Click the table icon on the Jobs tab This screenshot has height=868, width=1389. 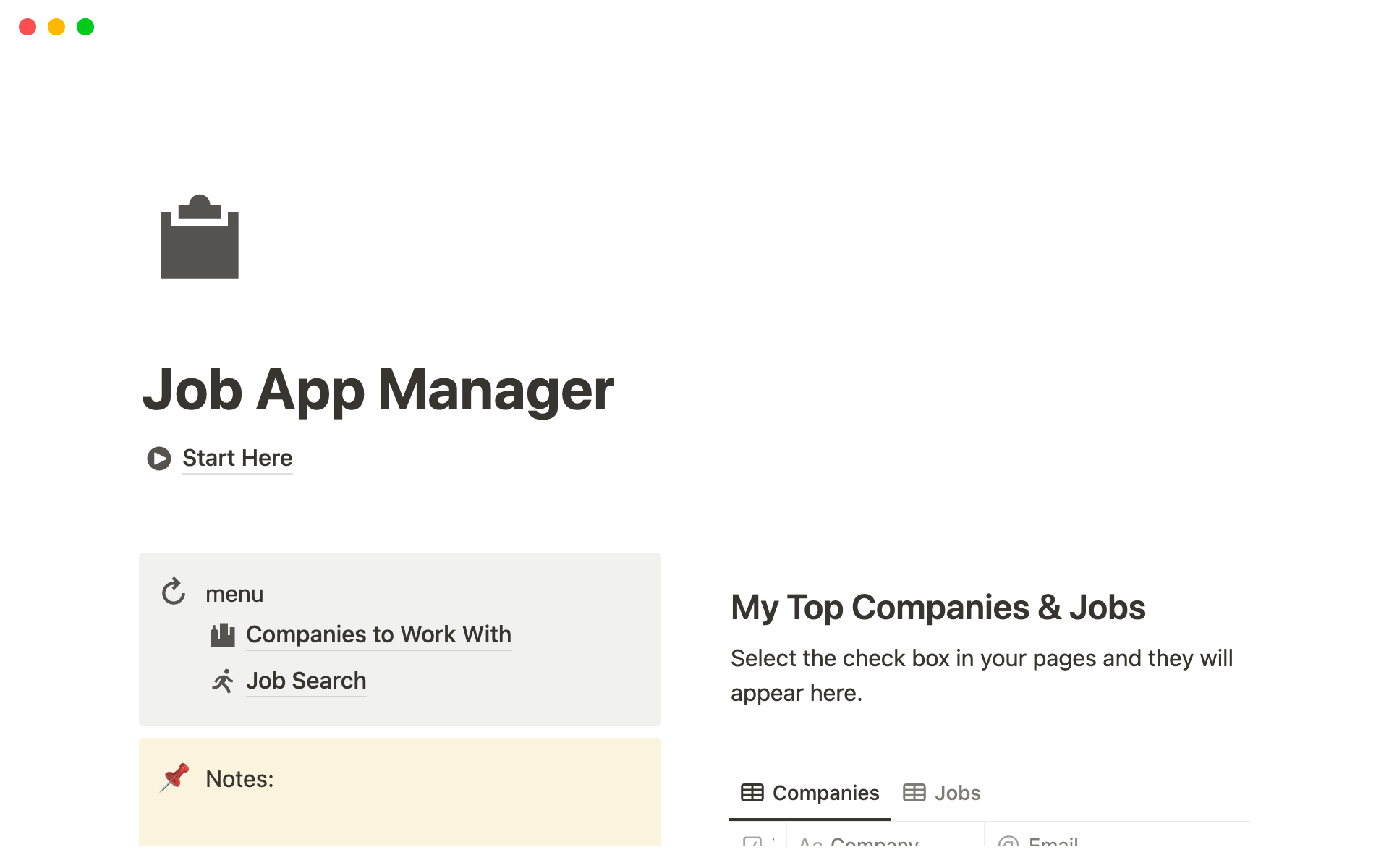click(x=914, y=792)
